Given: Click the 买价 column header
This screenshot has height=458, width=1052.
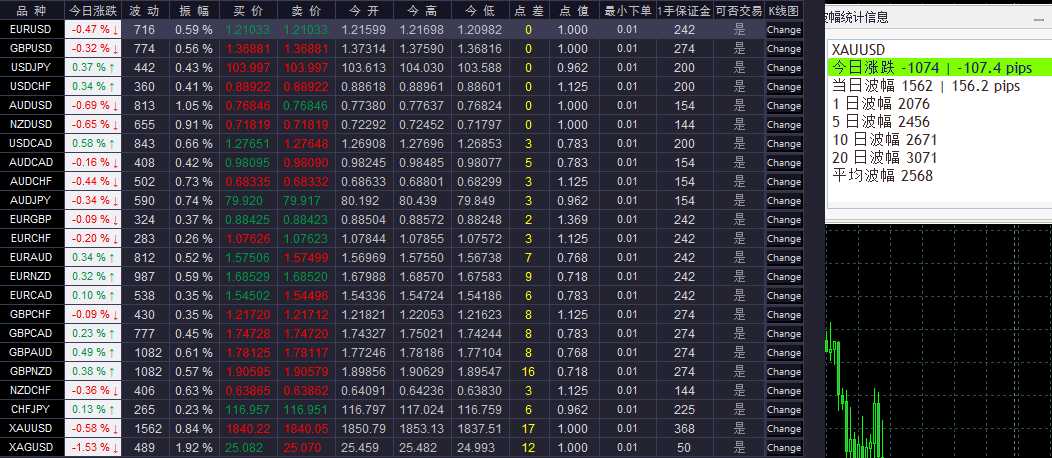Looking at the screenshot, I should click(x=248, y=11).
